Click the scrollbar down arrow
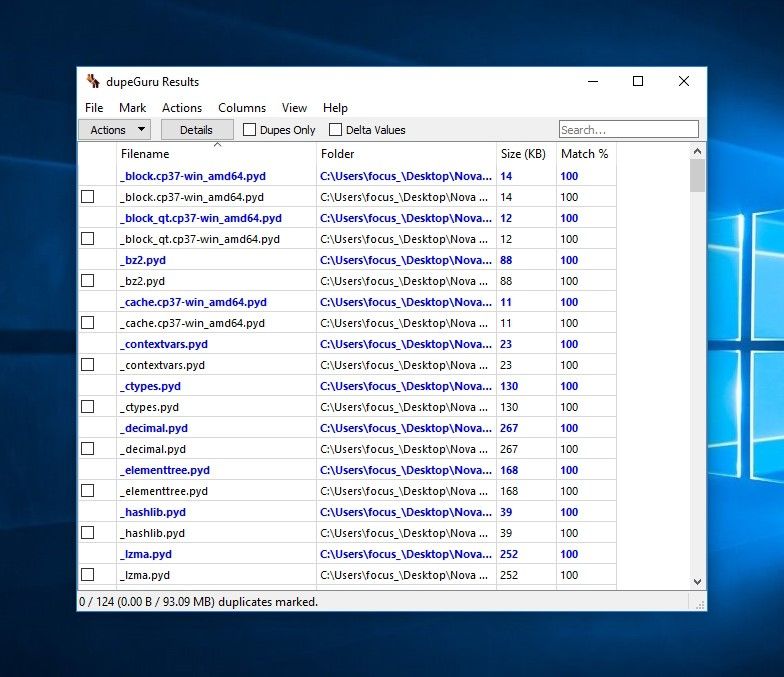This screenshot has height=677, width=784. [x=698, y=582]
